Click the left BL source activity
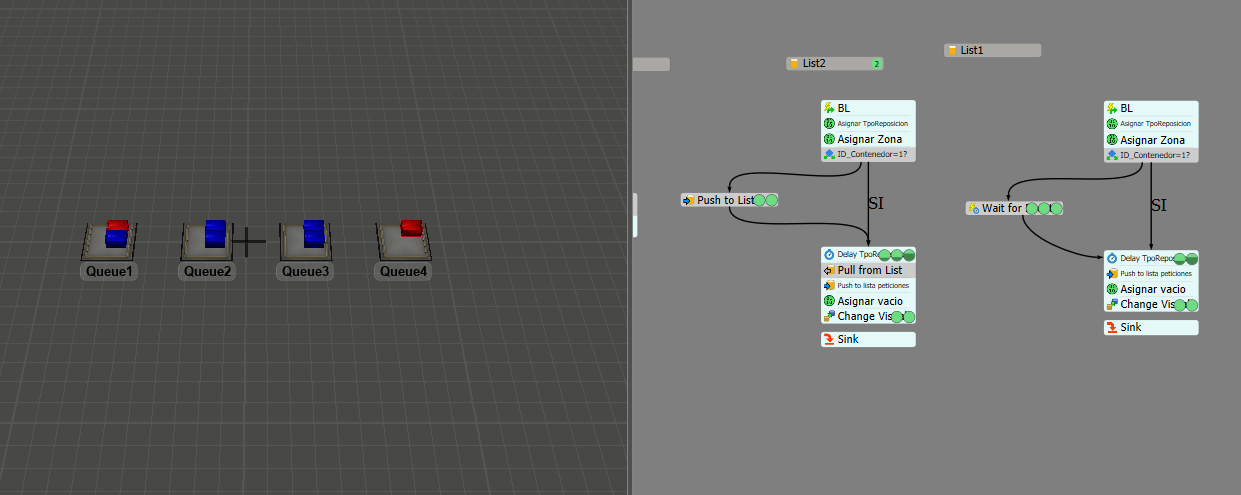Screen dimensions: 1241x495 click(868, 108)
